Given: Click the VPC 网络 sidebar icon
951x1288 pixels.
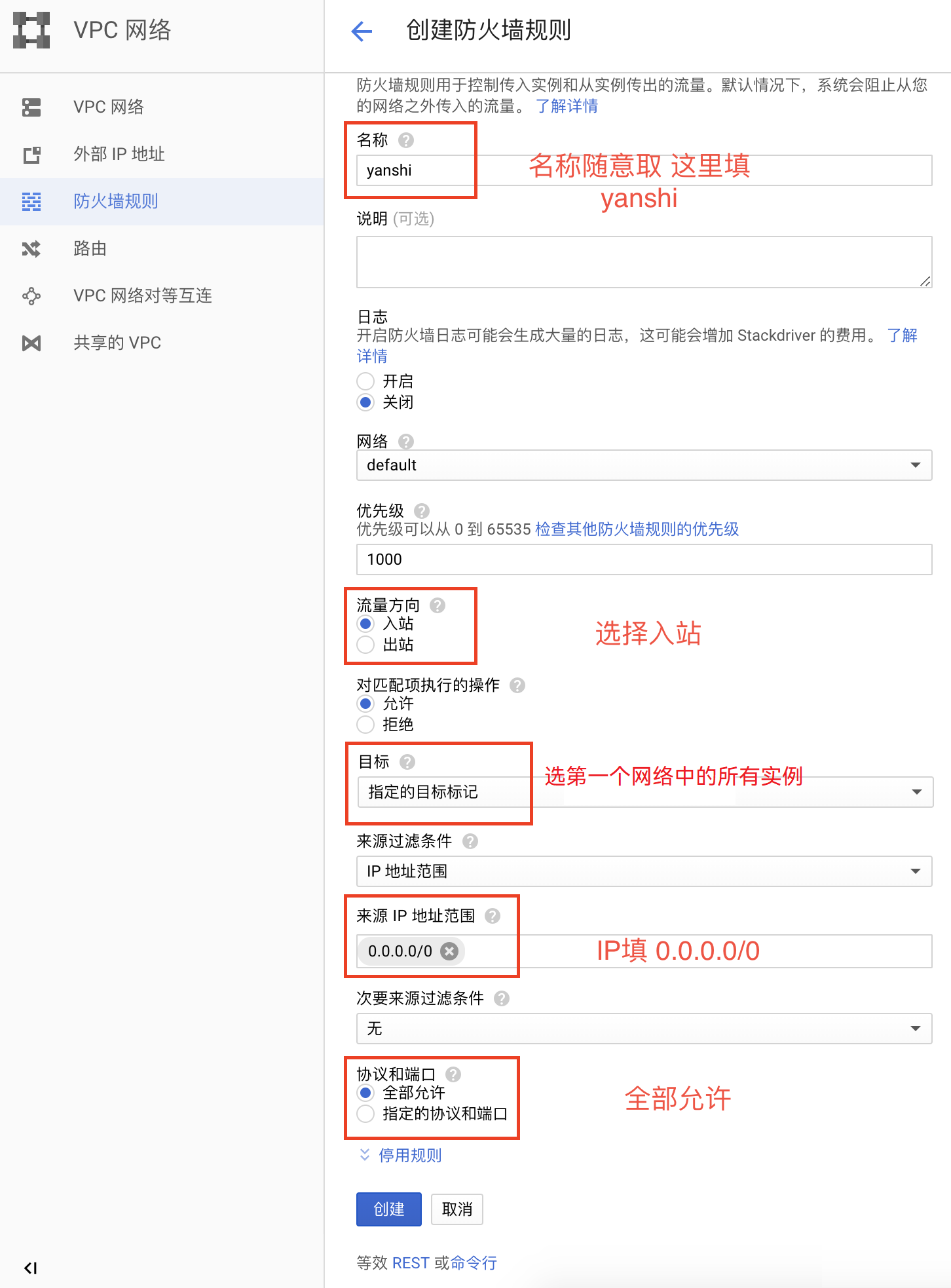Looking at the screenshot, I should pos(31,107).
